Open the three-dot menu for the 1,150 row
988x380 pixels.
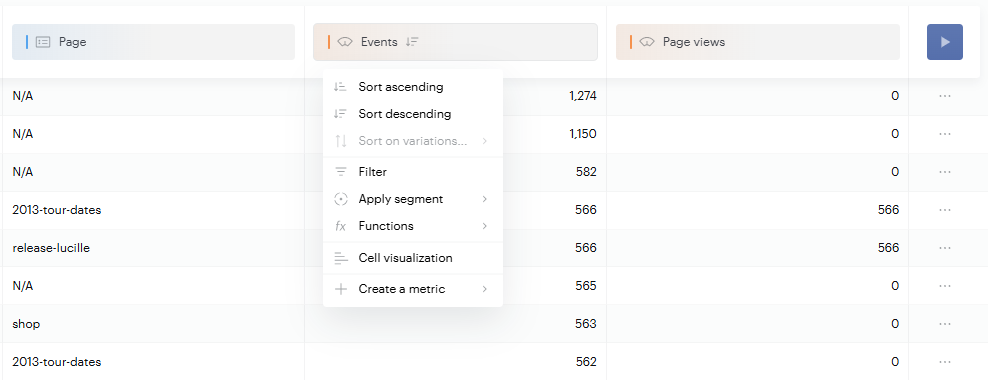point(945,134)
